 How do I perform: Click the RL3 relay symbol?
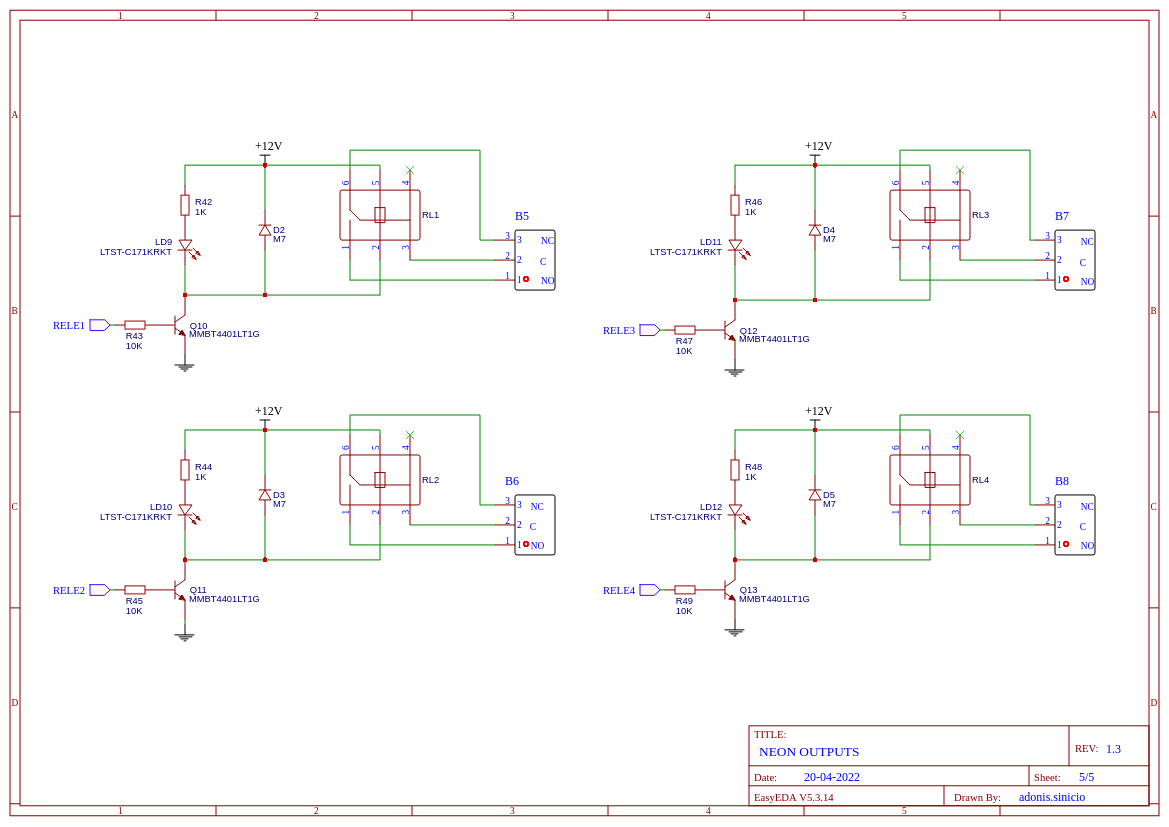(930, 215)
